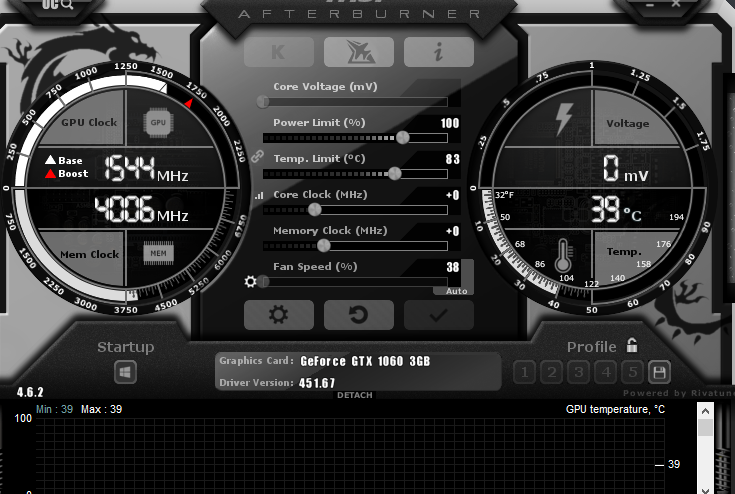Viewport: 735px width, 494px height.
Task: Toggle Auto fan speed mode
Action: pos(456,290)
